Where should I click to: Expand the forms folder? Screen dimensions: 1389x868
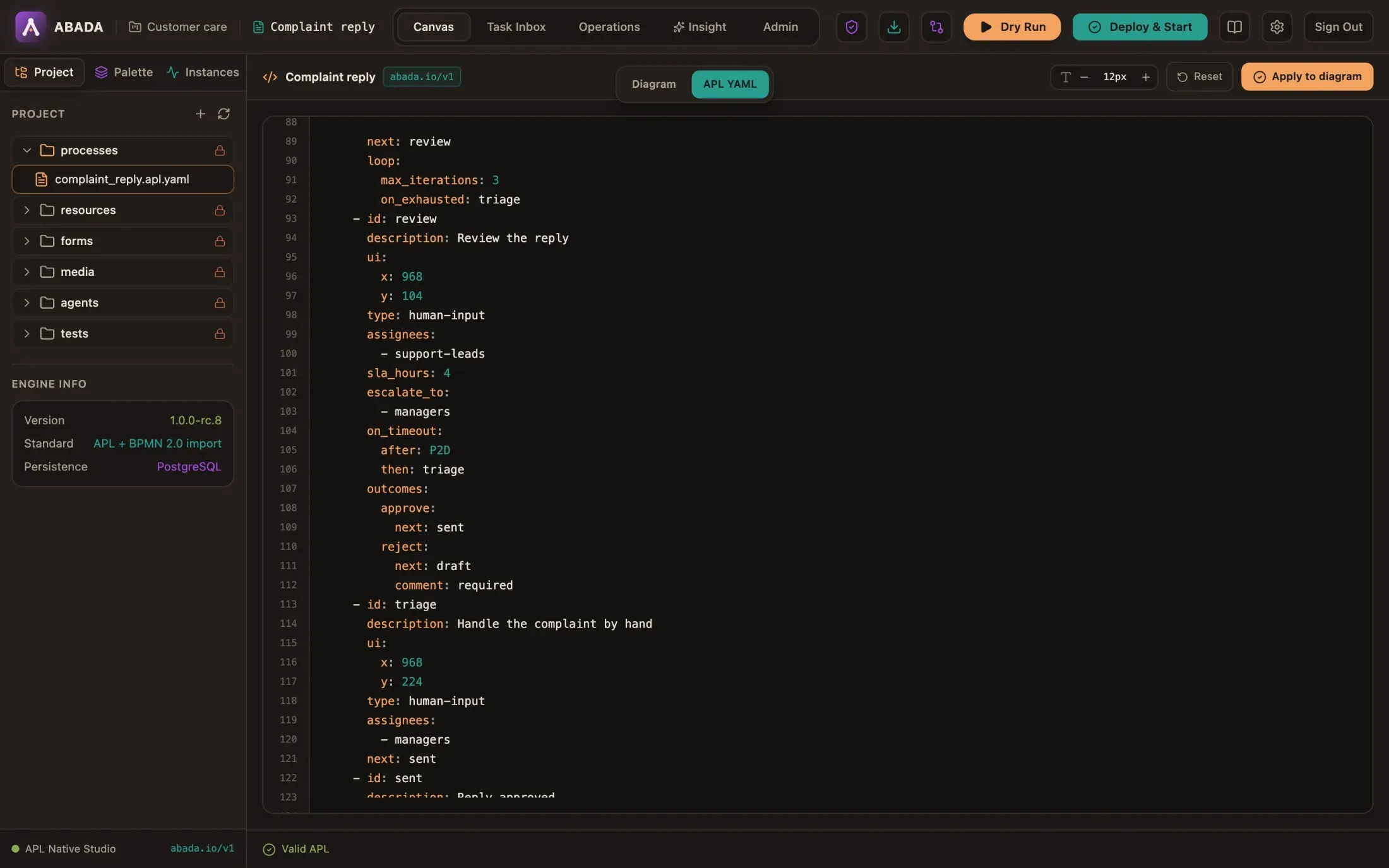(27, 241)
